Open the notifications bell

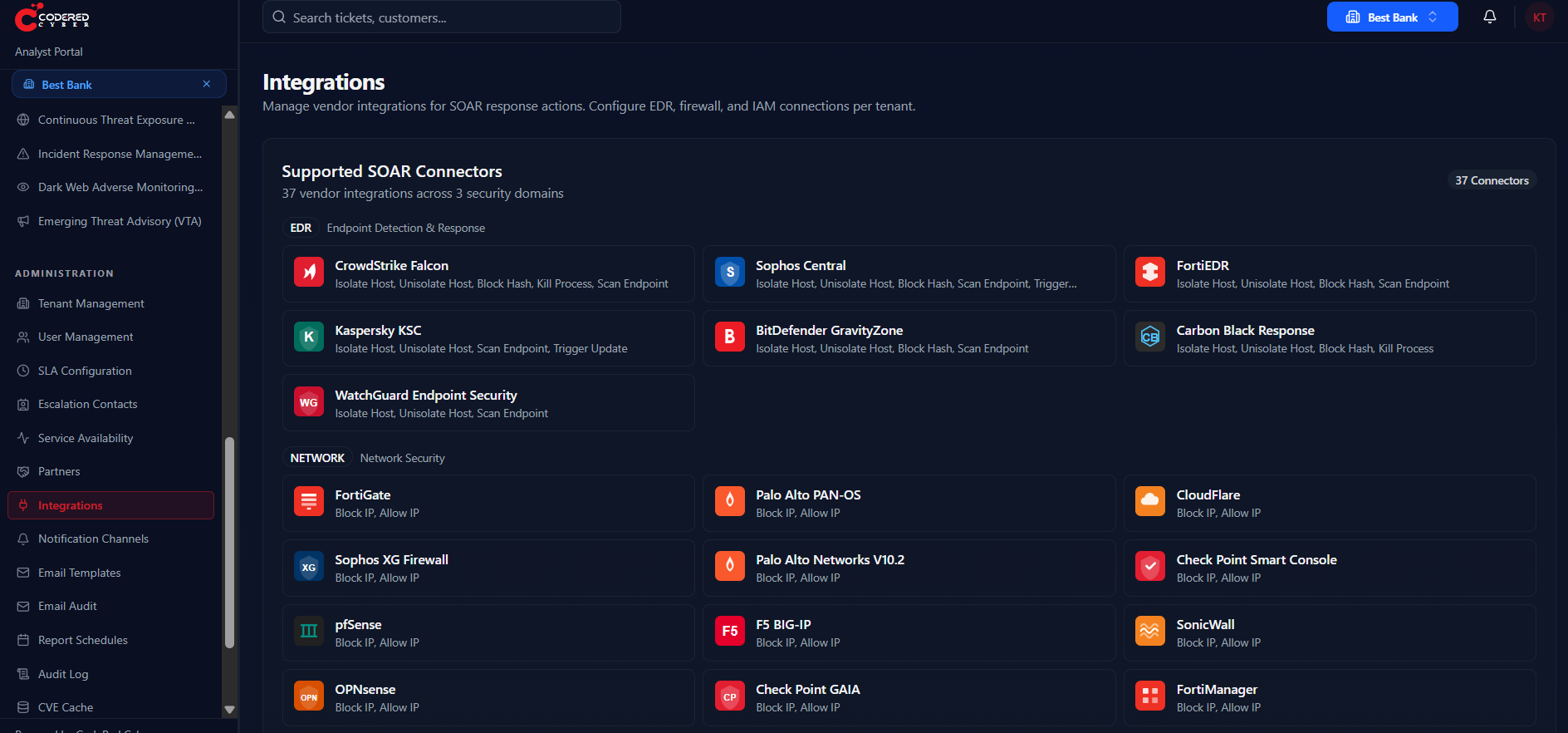pyautogui.click(x=1490, y=17)
